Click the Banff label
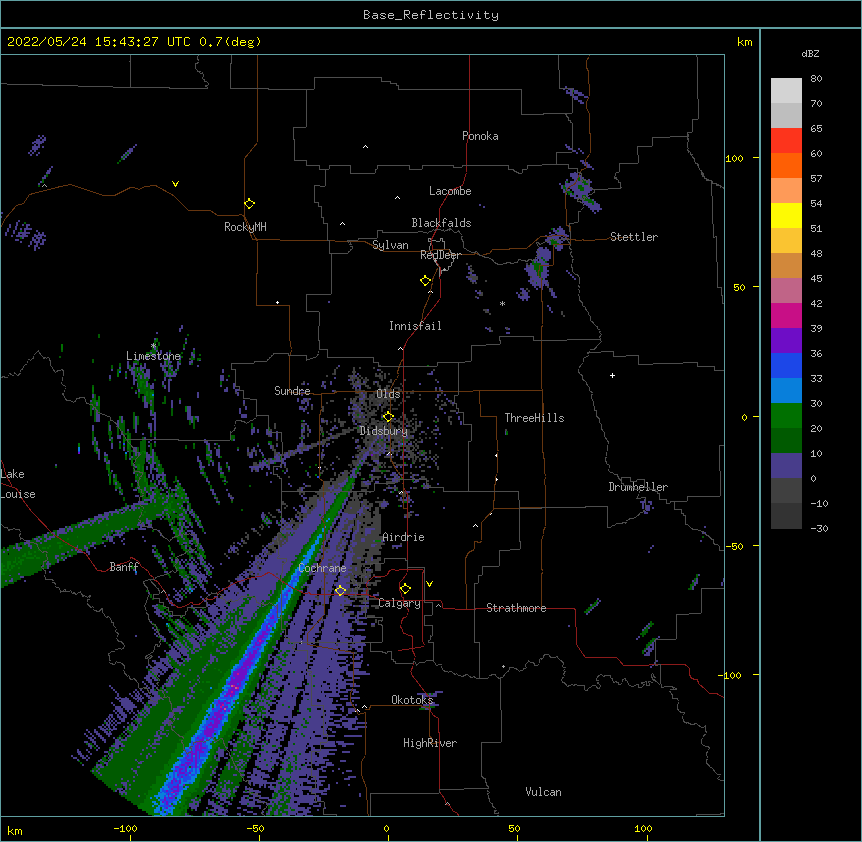This screenshot has width=862, height=842. (x=124, y=567)
